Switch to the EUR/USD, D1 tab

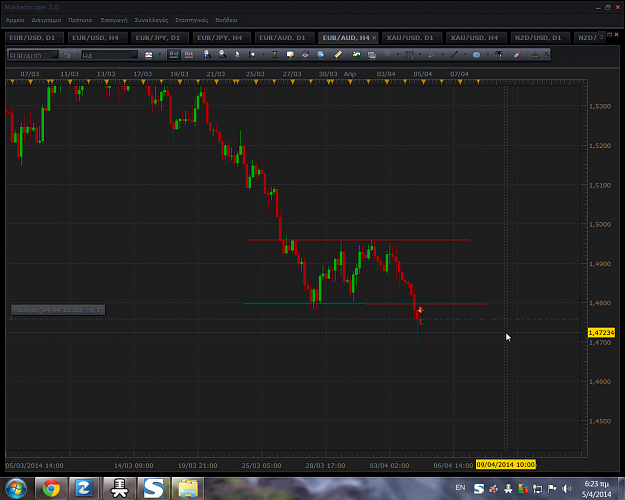pos(32,38)
